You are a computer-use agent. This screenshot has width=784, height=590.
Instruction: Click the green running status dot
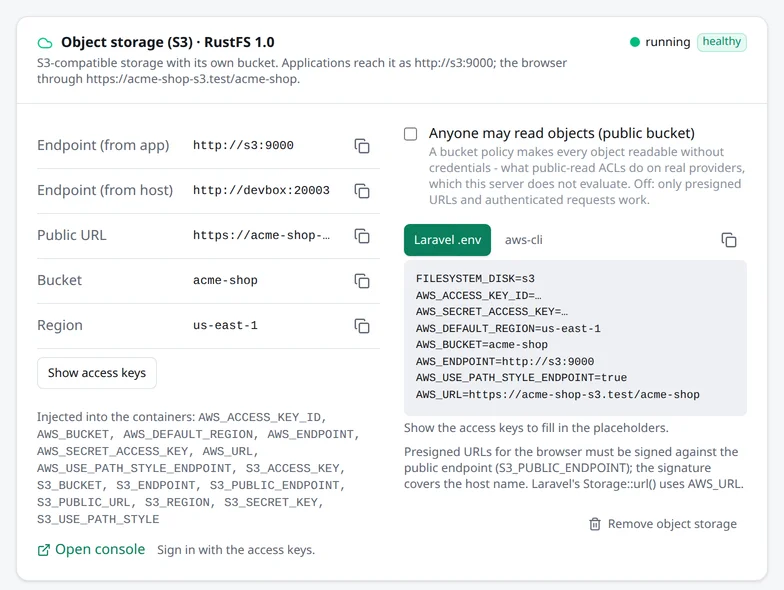coord(635,42)
